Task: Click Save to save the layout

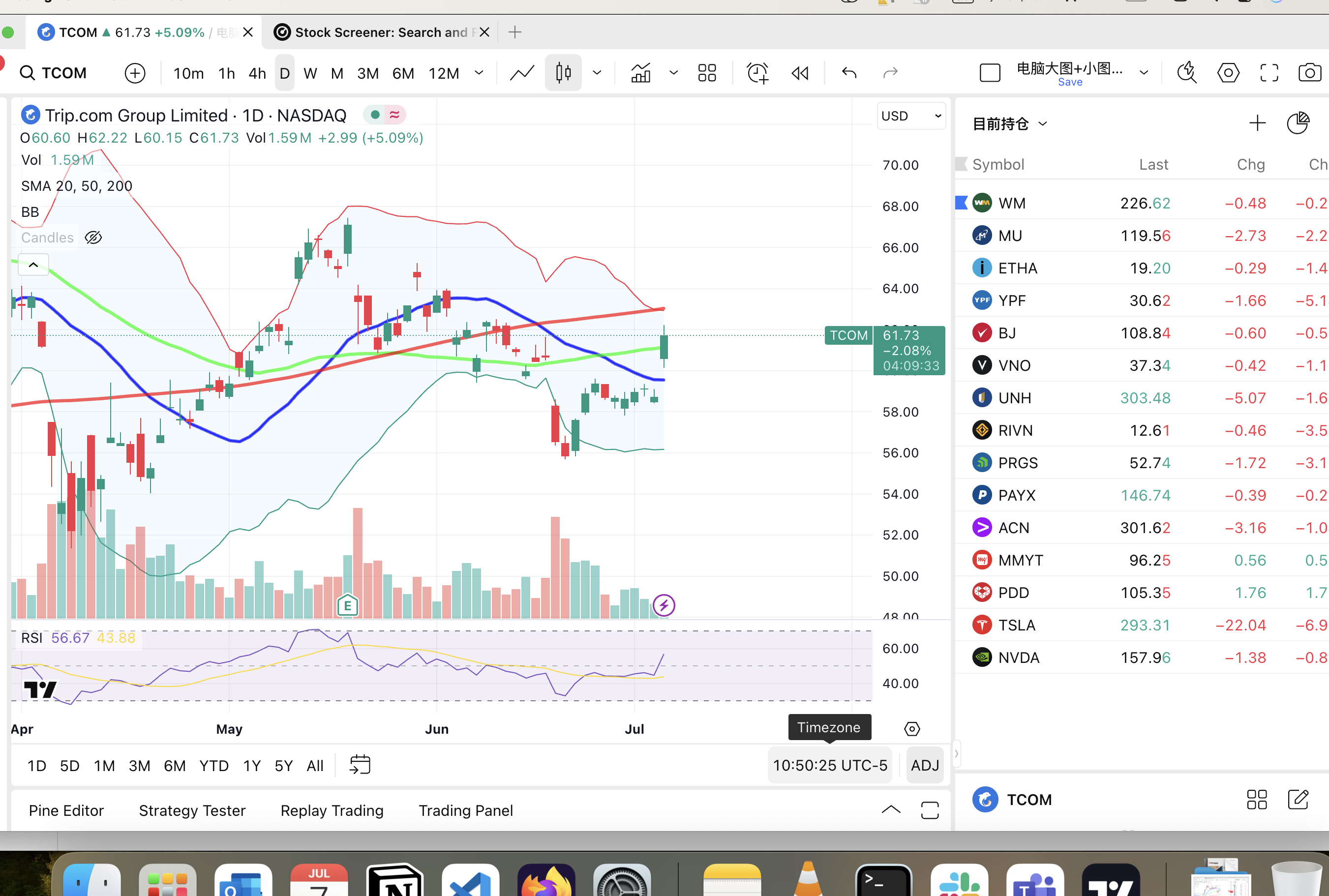Action: 1070,82
